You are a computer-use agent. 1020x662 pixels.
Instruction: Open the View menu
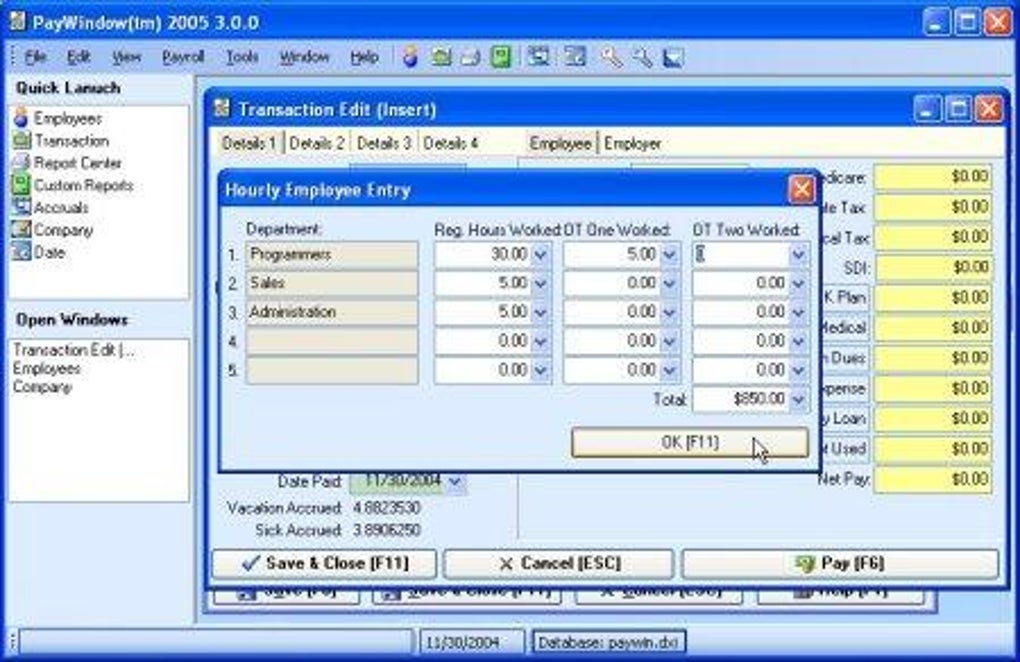click(126, 57)
